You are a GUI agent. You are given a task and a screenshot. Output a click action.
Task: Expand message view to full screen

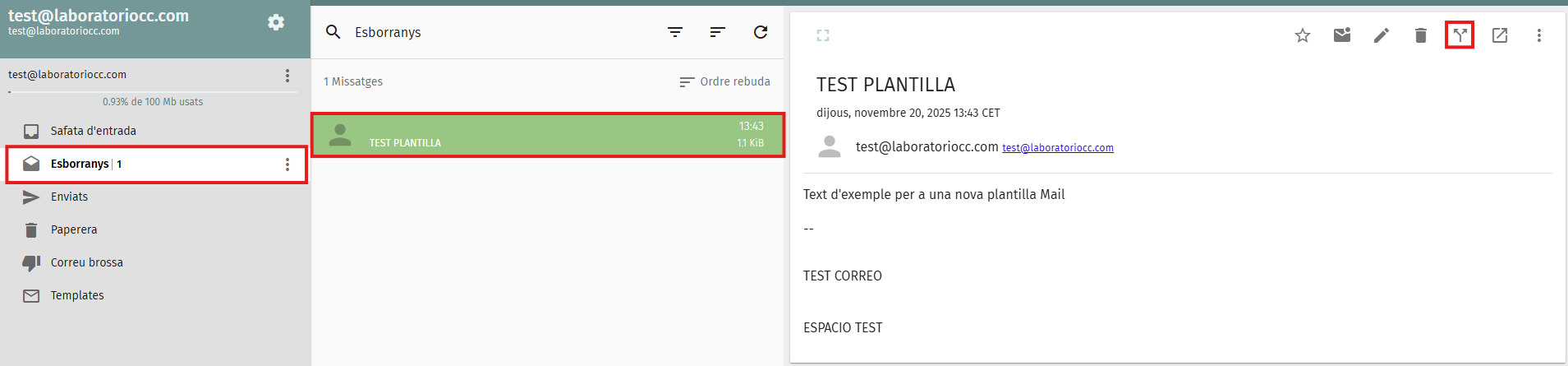[823, 35]
